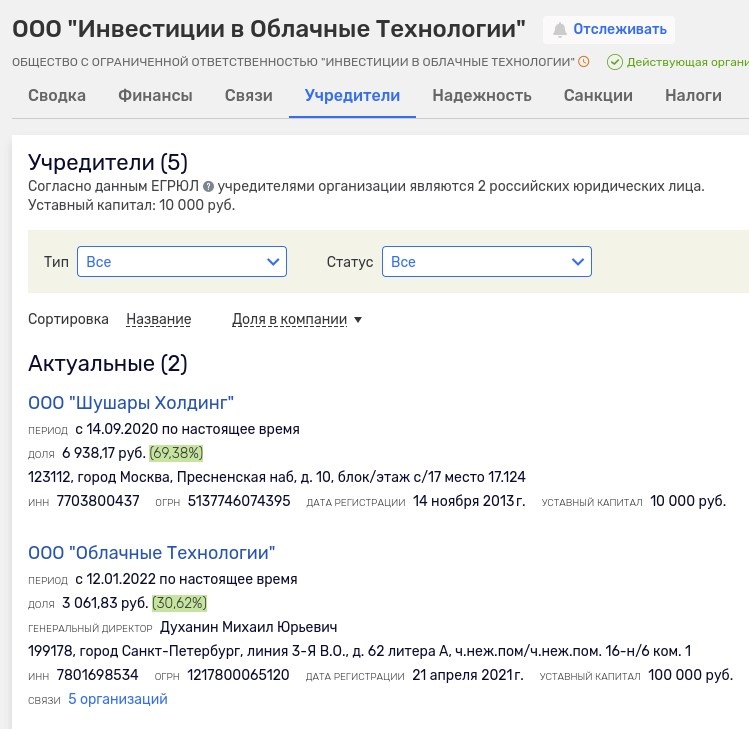The width and height of the screenshot is (749, 729).
Task: Click the OGRN value 5137746074395
Action: (239, 501)
